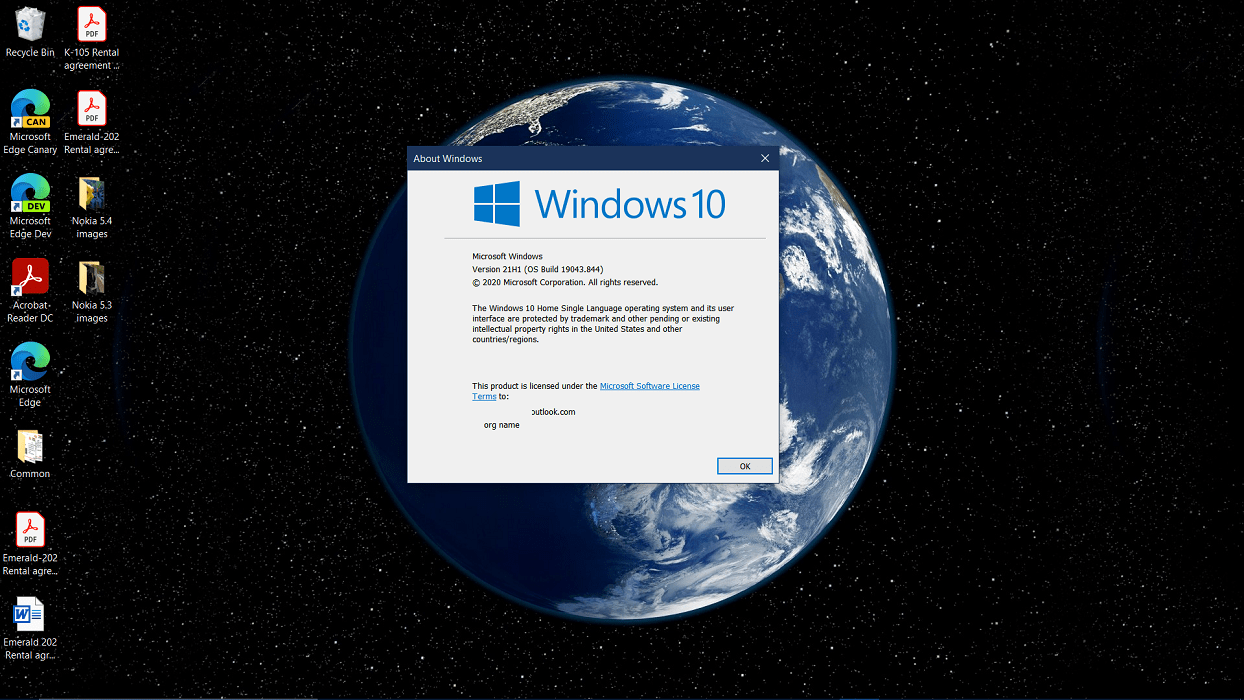
Task: Click the OK button in About Windows
Action: pyautogui.click(x=745, y=466)
